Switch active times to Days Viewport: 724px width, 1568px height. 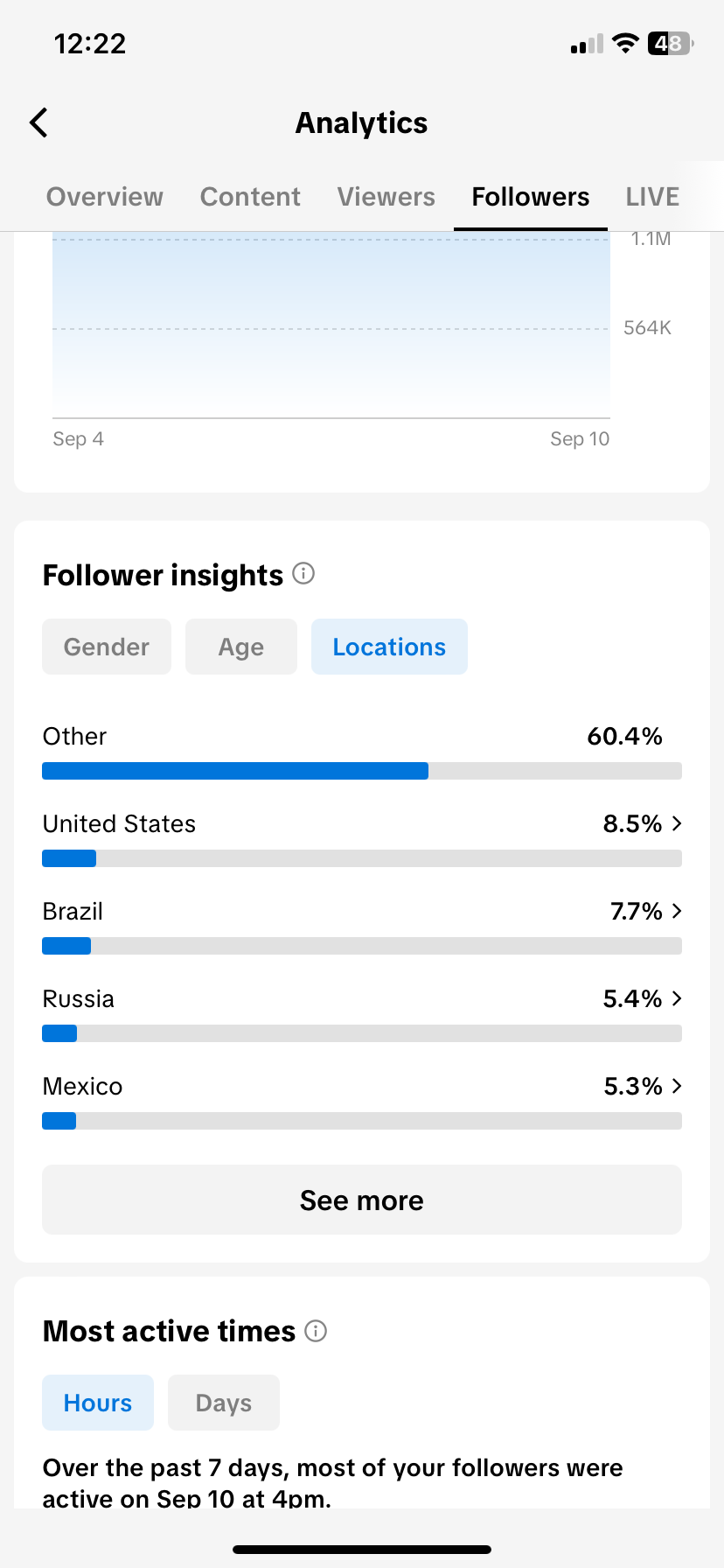[x=224, y=1403]
